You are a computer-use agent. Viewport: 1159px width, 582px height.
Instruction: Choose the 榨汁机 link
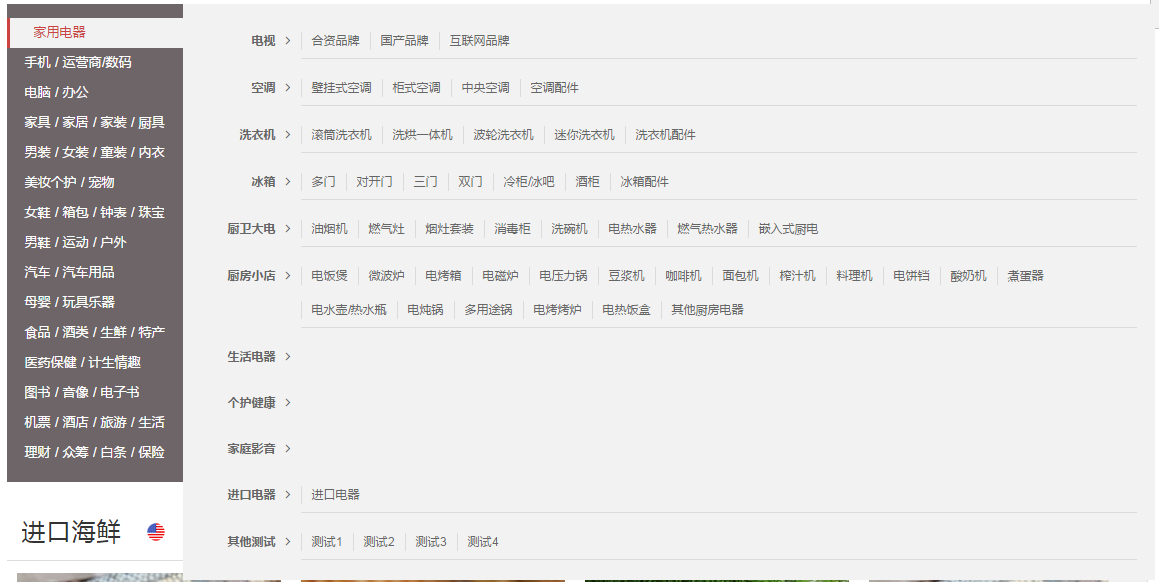pos(798,276)
